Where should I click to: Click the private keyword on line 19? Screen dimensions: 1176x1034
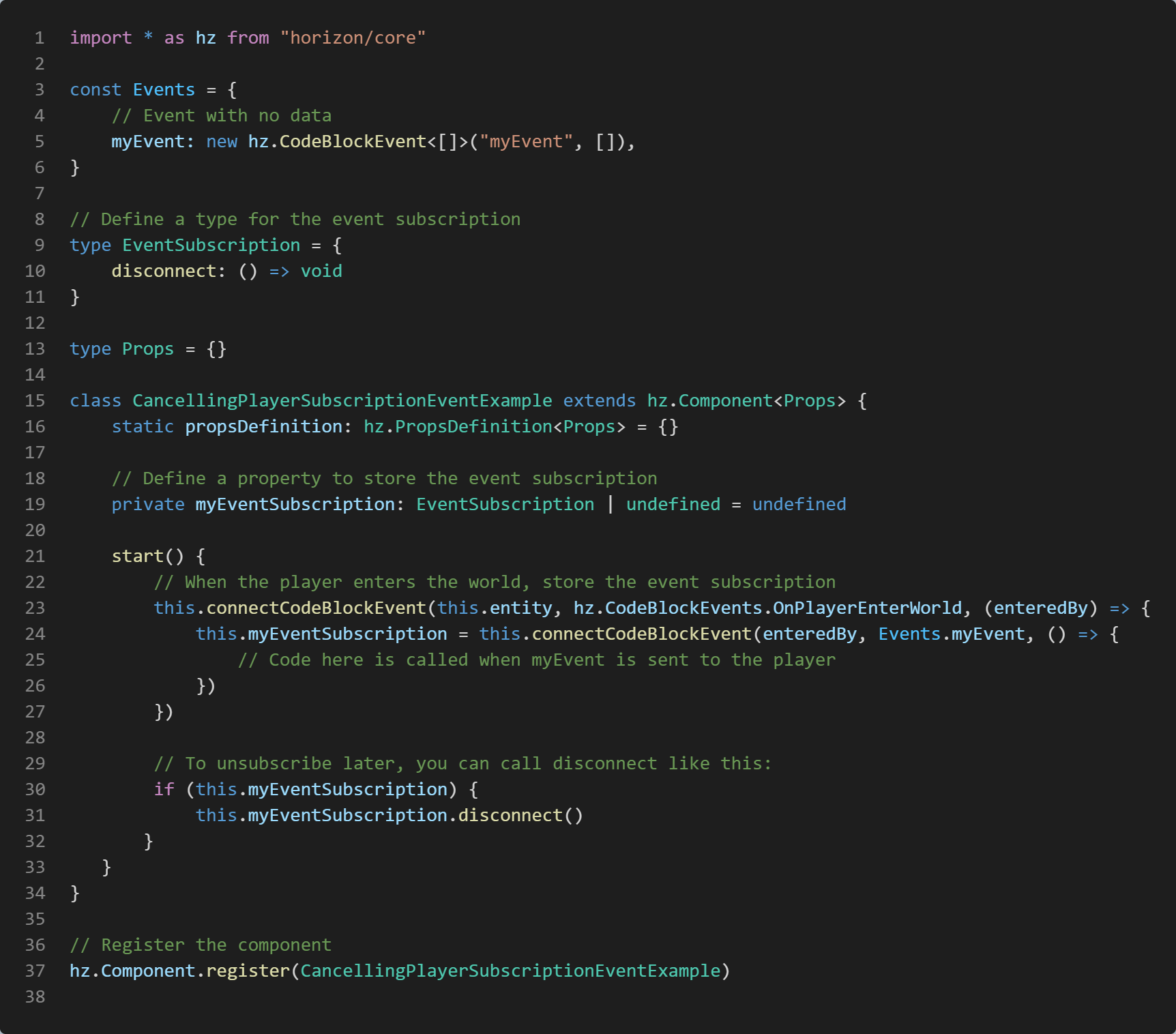148,504
